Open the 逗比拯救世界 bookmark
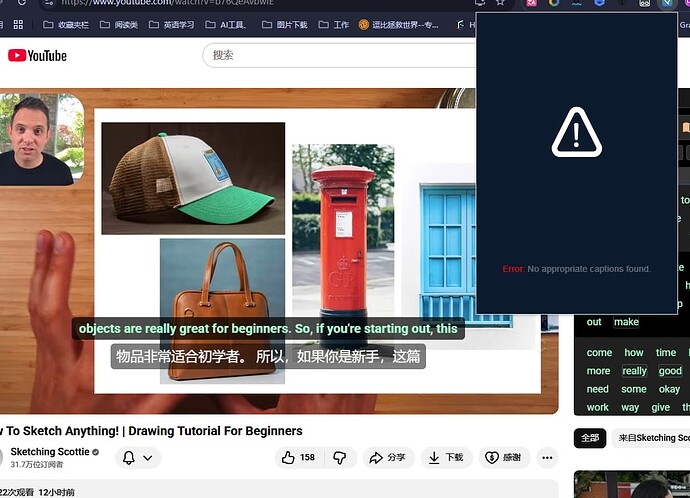 tap(399, 25)
